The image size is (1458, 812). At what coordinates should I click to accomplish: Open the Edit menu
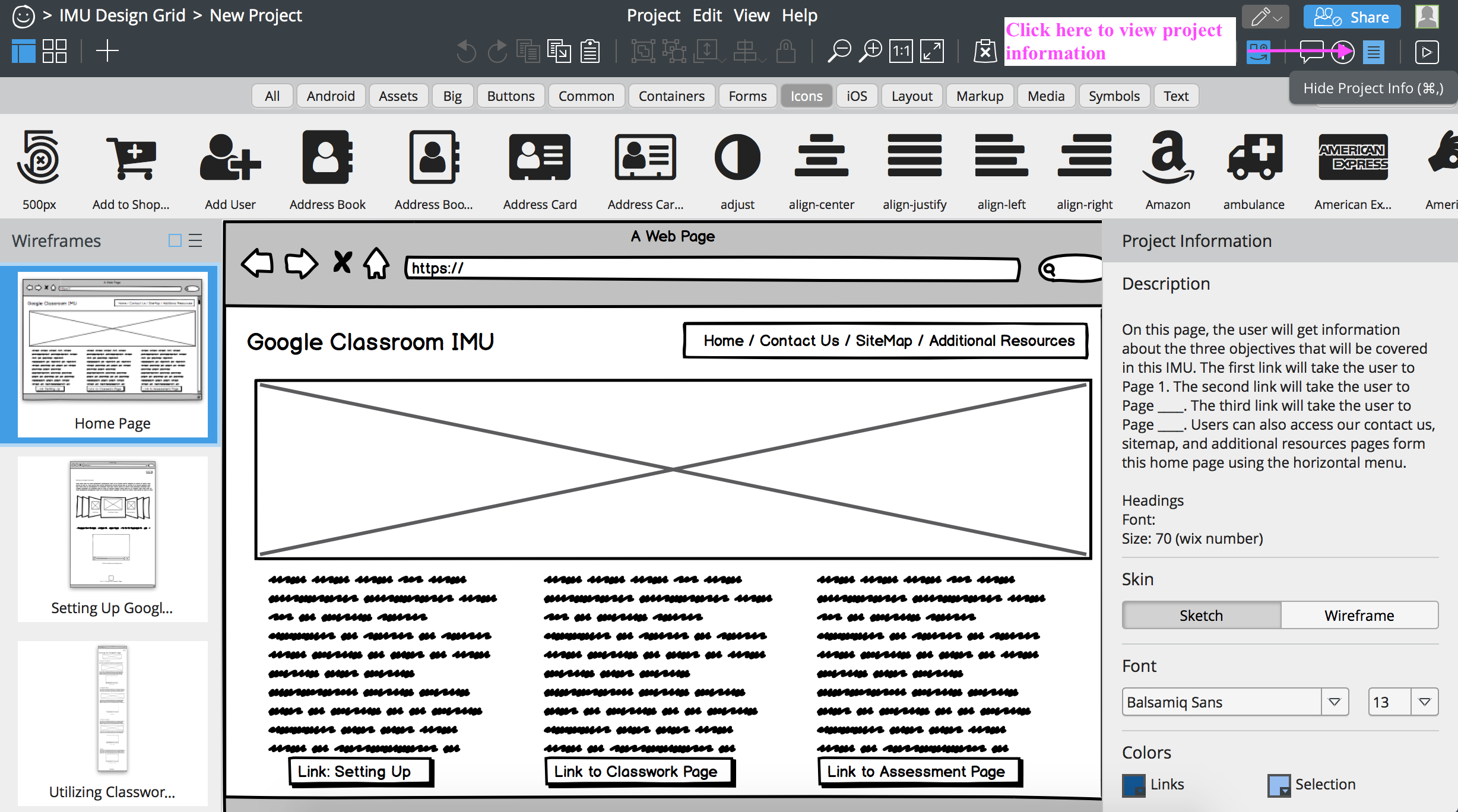(x=707, y=15)
